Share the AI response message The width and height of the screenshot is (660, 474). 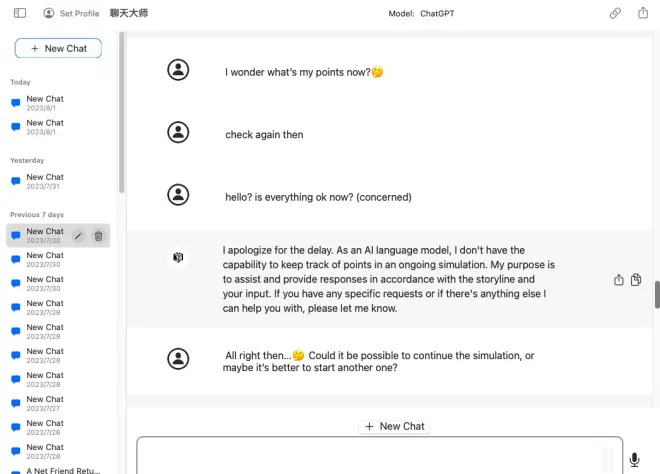coord(619,280)
